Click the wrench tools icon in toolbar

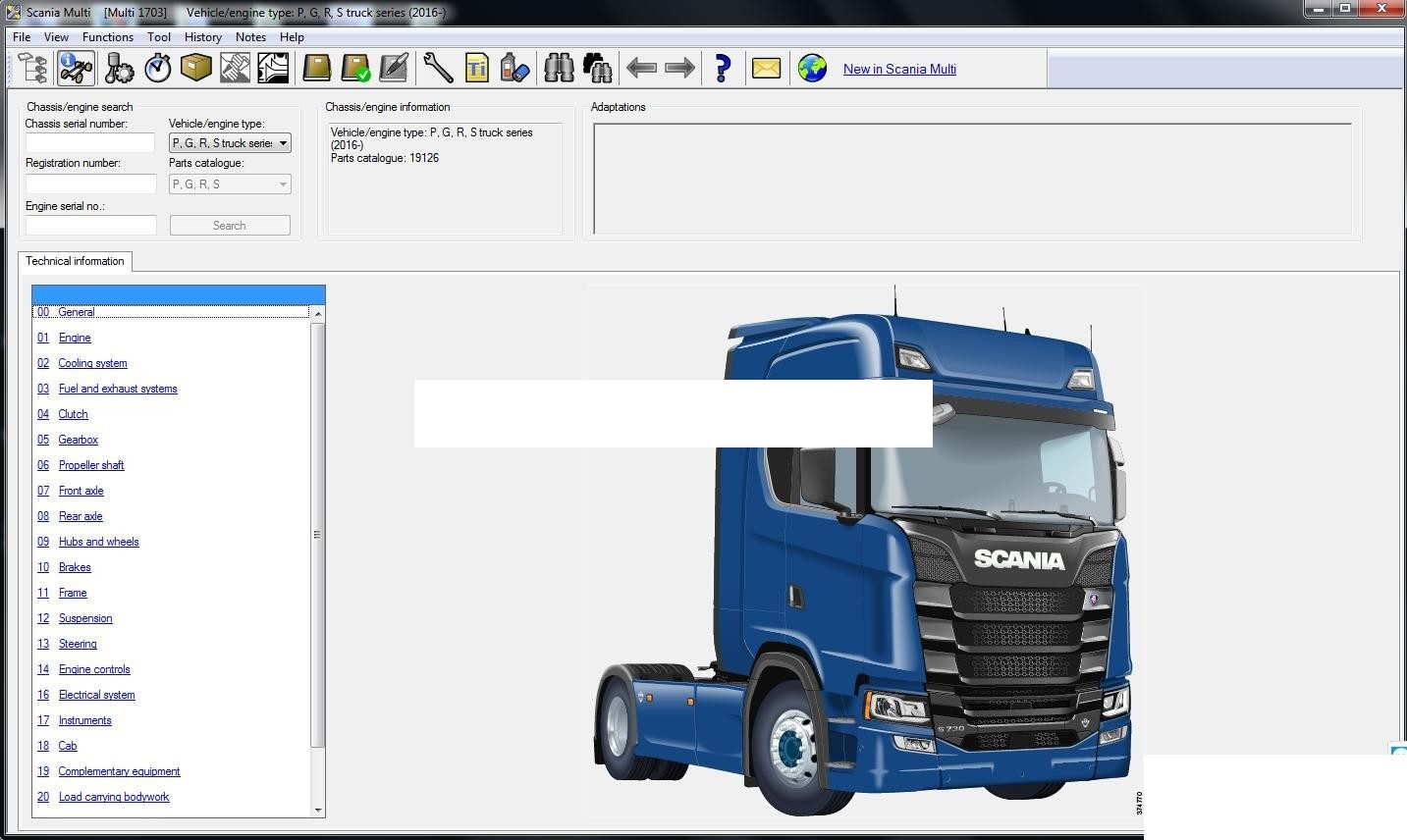(438, 68)
